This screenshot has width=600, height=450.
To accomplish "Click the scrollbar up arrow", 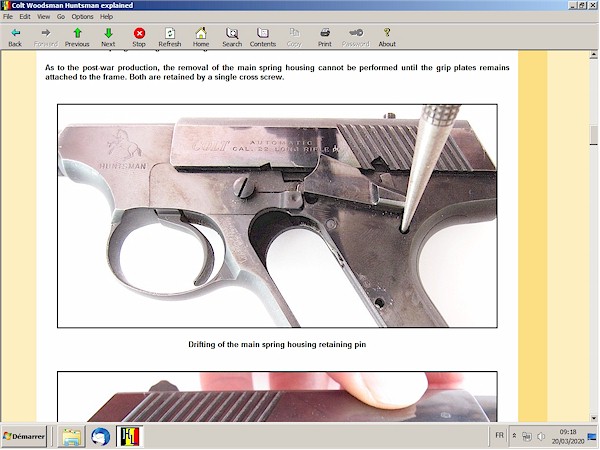I will point(593,55).
